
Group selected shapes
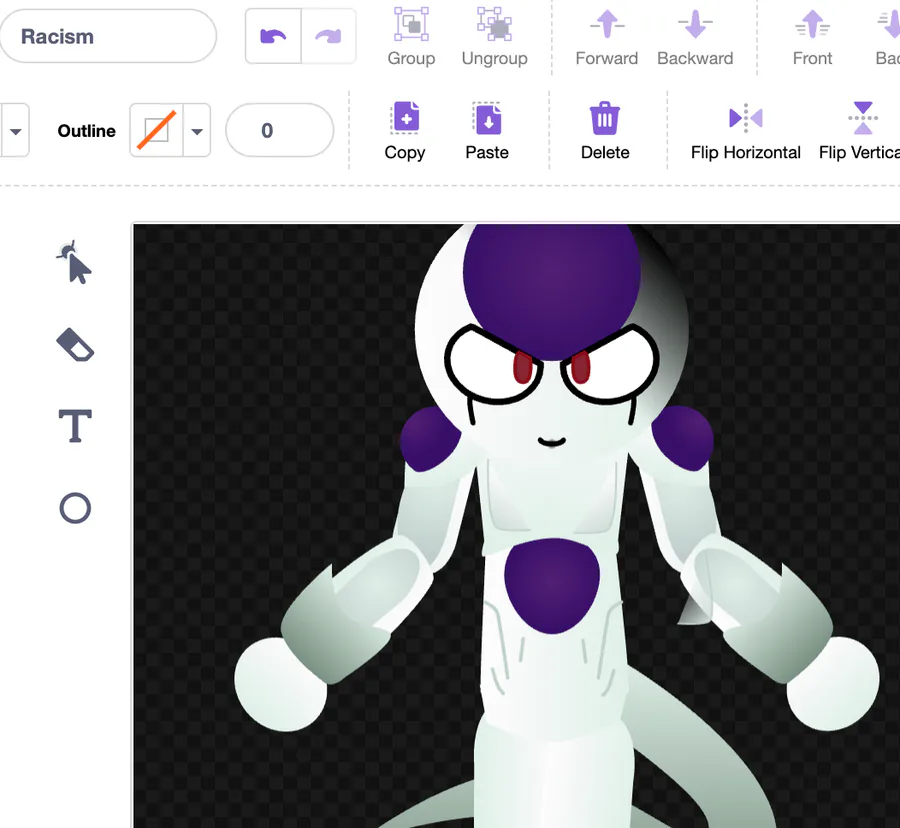(411, 37)
